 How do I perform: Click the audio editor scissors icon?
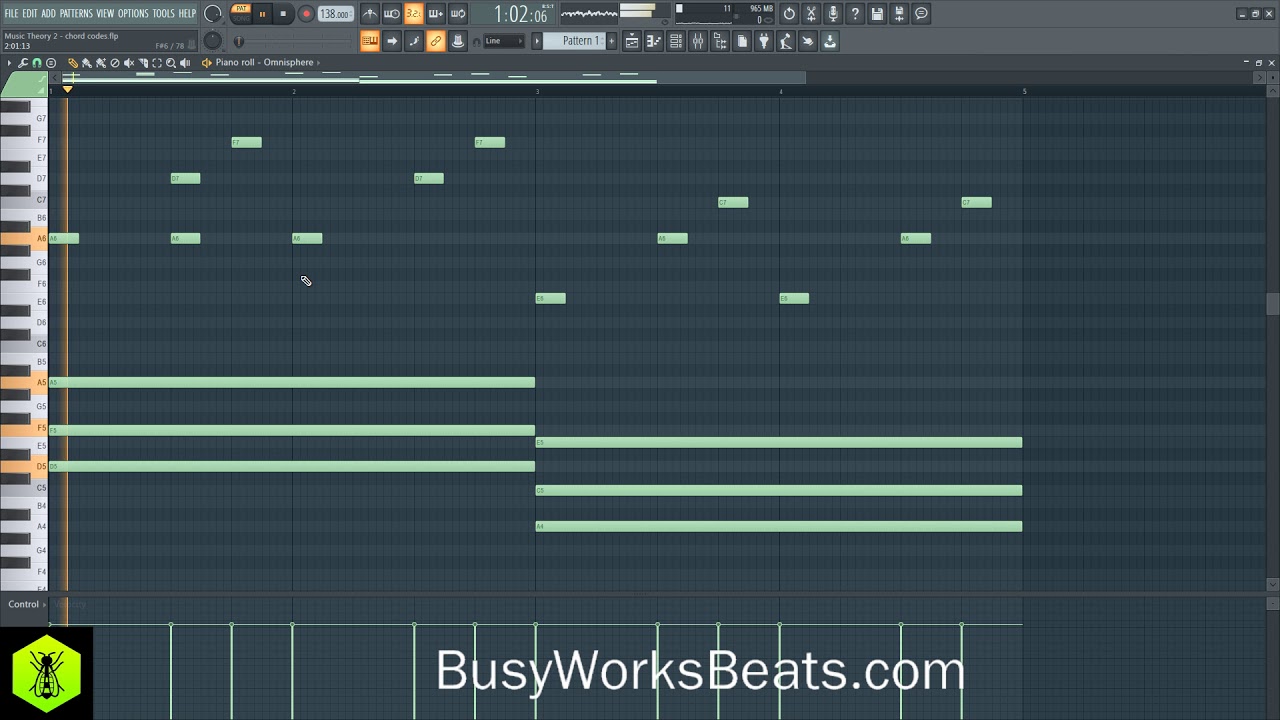tap(811, 14)
